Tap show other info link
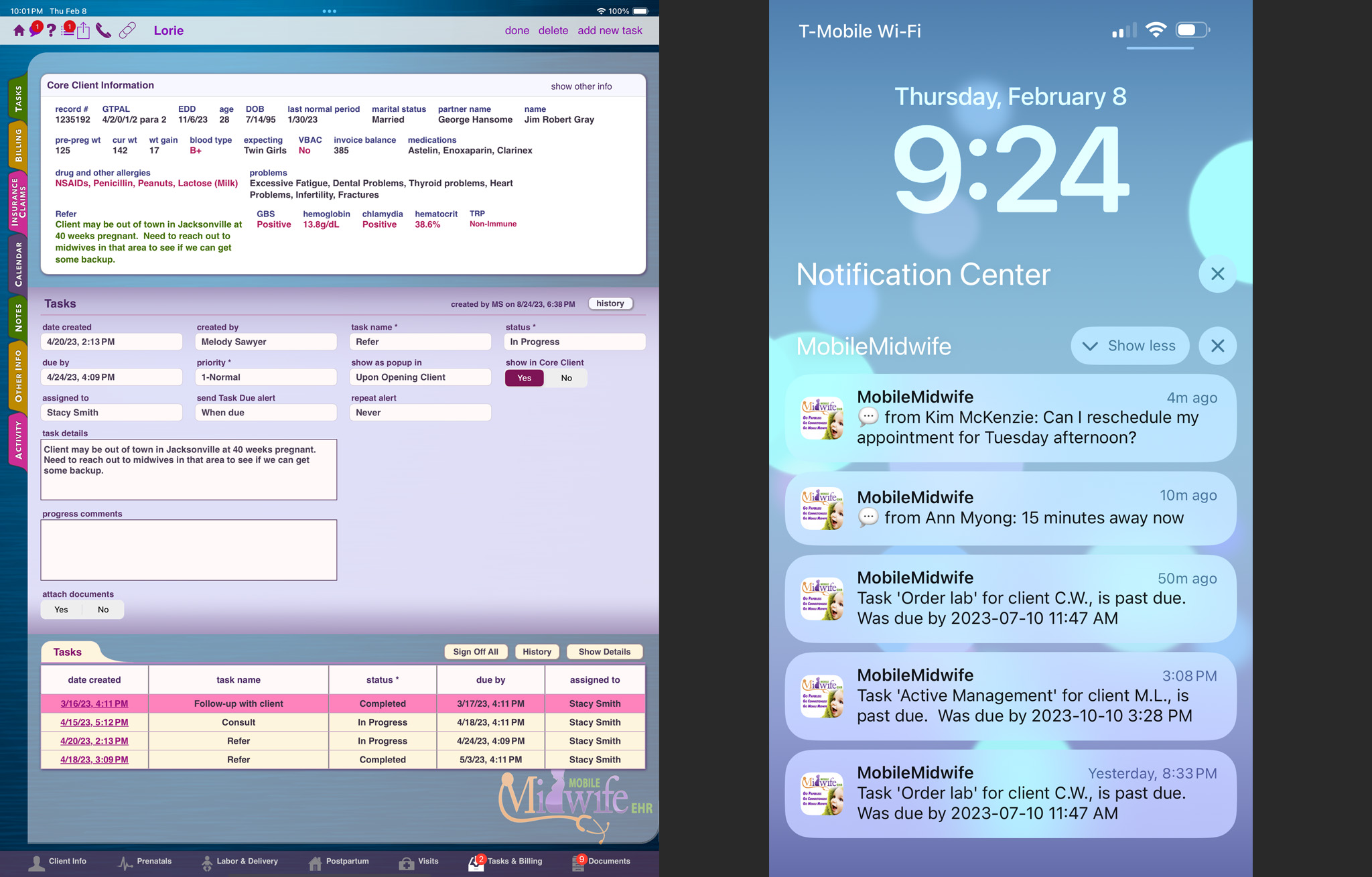Screen dimensions: 1372x877 [x=581, y=86]
